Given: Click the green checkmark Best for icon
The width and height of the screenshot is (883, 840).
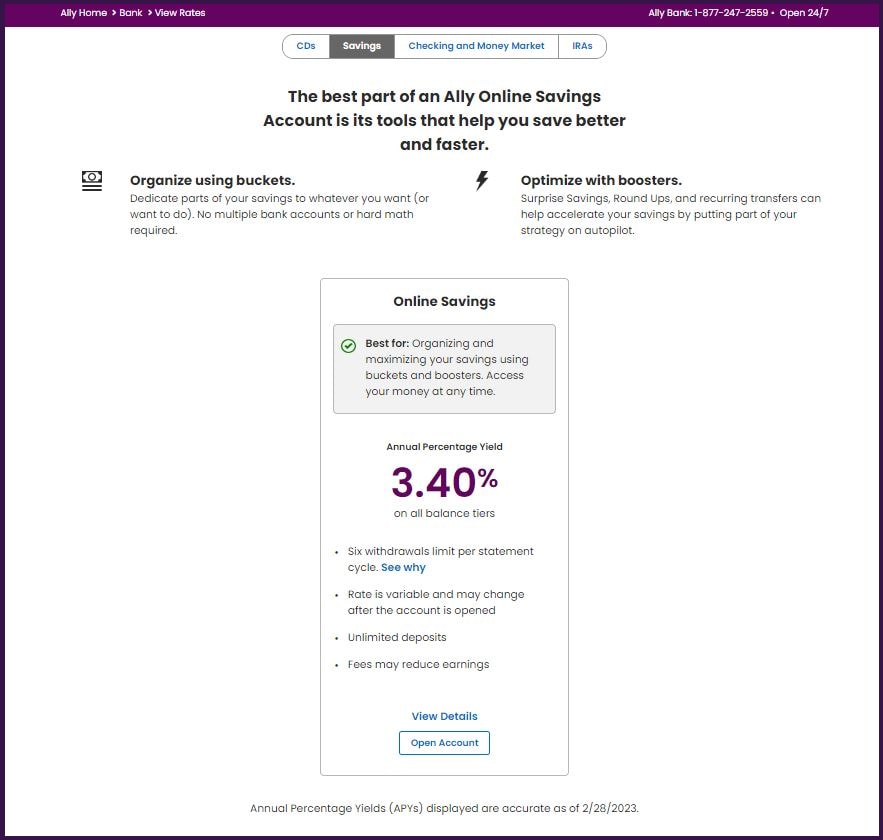Looking at the screenshot, I should pyautogui.click(x=349, y=345).
